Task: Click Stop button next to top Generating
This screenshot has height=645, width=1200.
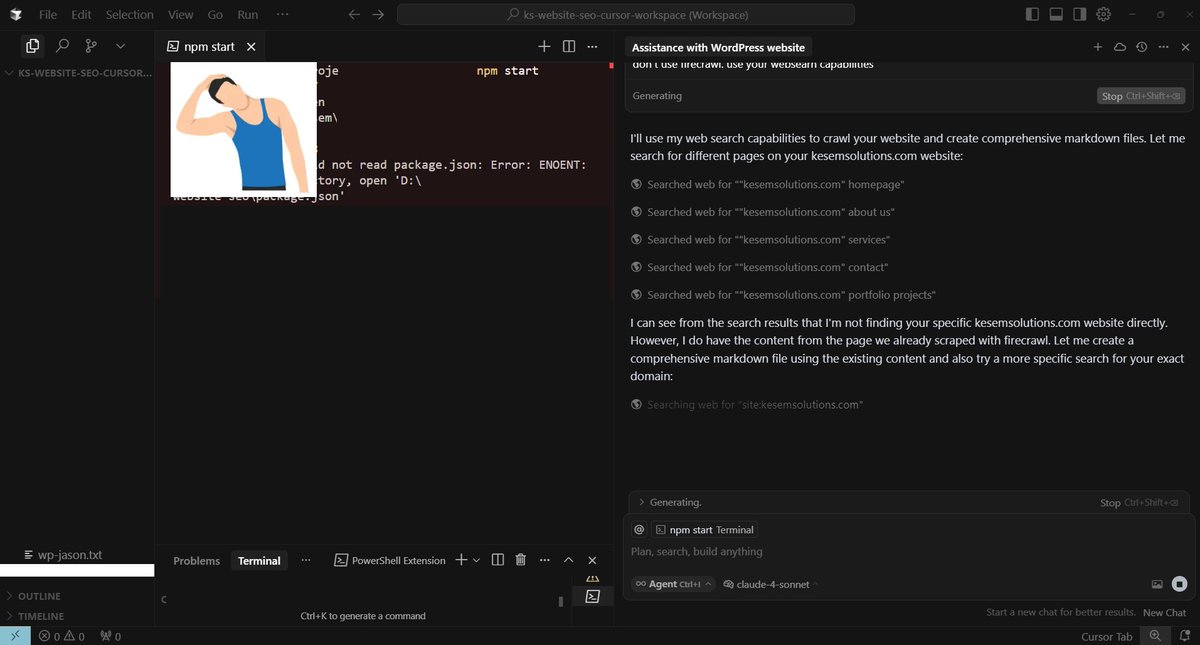Action: coord(1141,96)
